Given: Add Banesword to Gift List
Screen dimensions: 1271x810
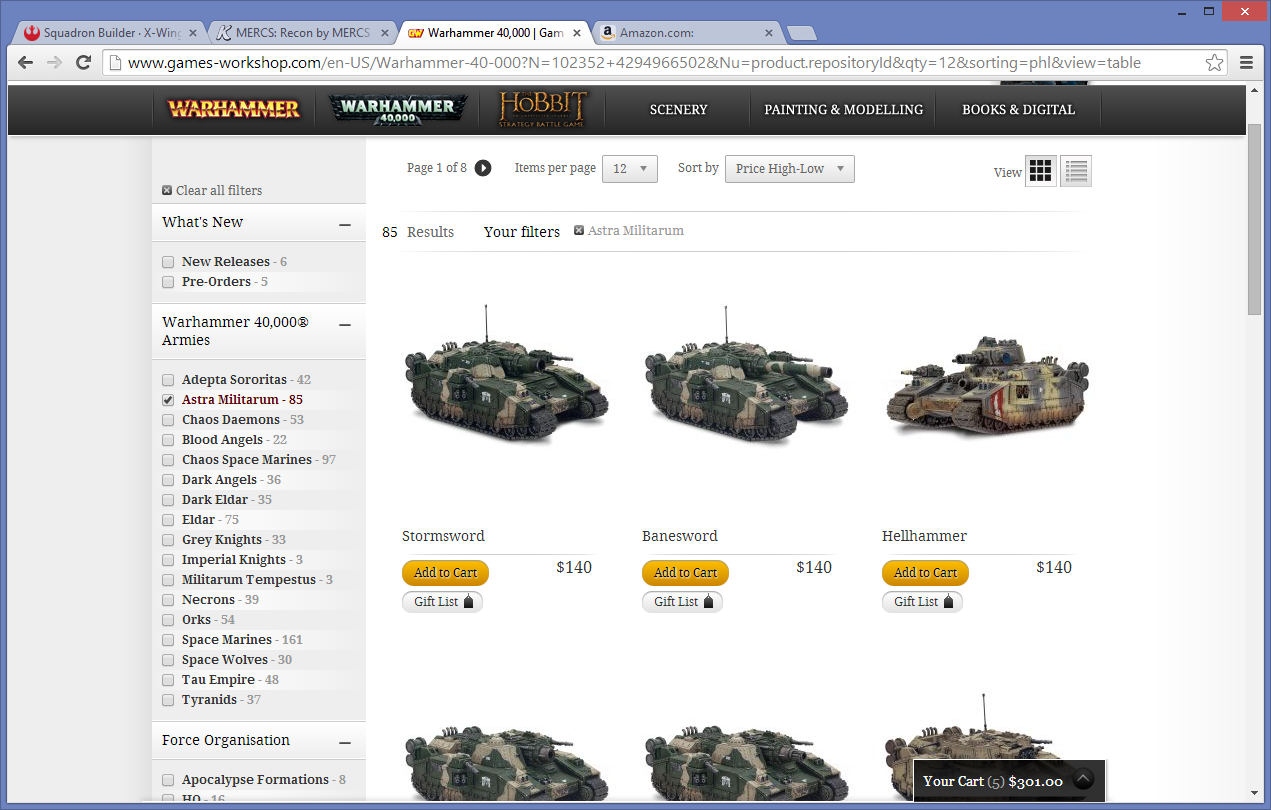Looking at the screenshot, I should coord(682,602).
